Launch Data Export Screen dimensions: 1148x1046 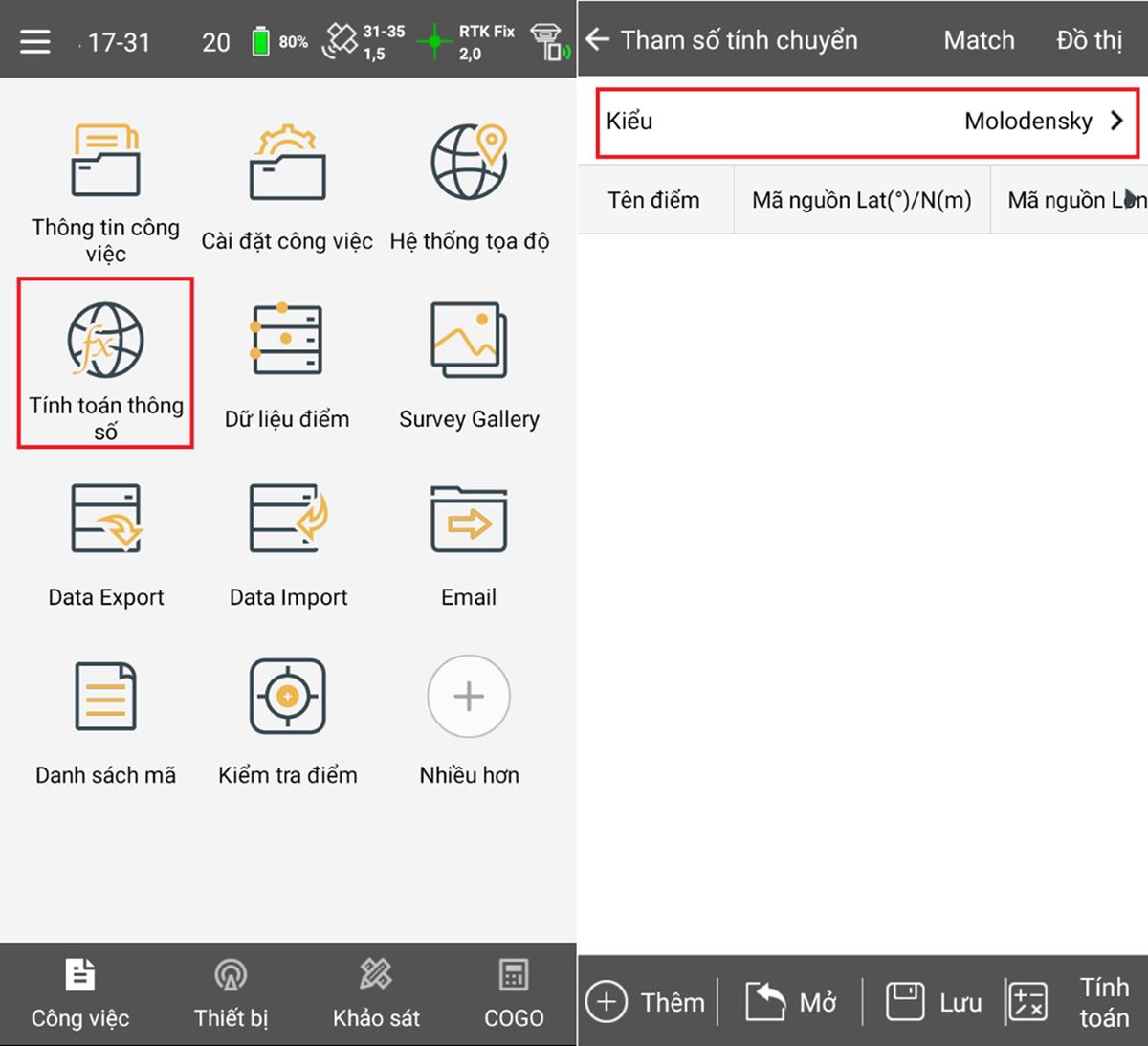tap(105, 520)
